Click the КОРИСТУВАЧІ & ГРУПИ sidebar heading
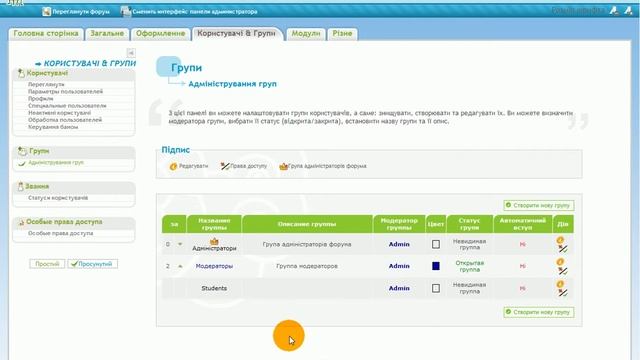The width and height of the screenshot is (640, 360). point(90,64)
